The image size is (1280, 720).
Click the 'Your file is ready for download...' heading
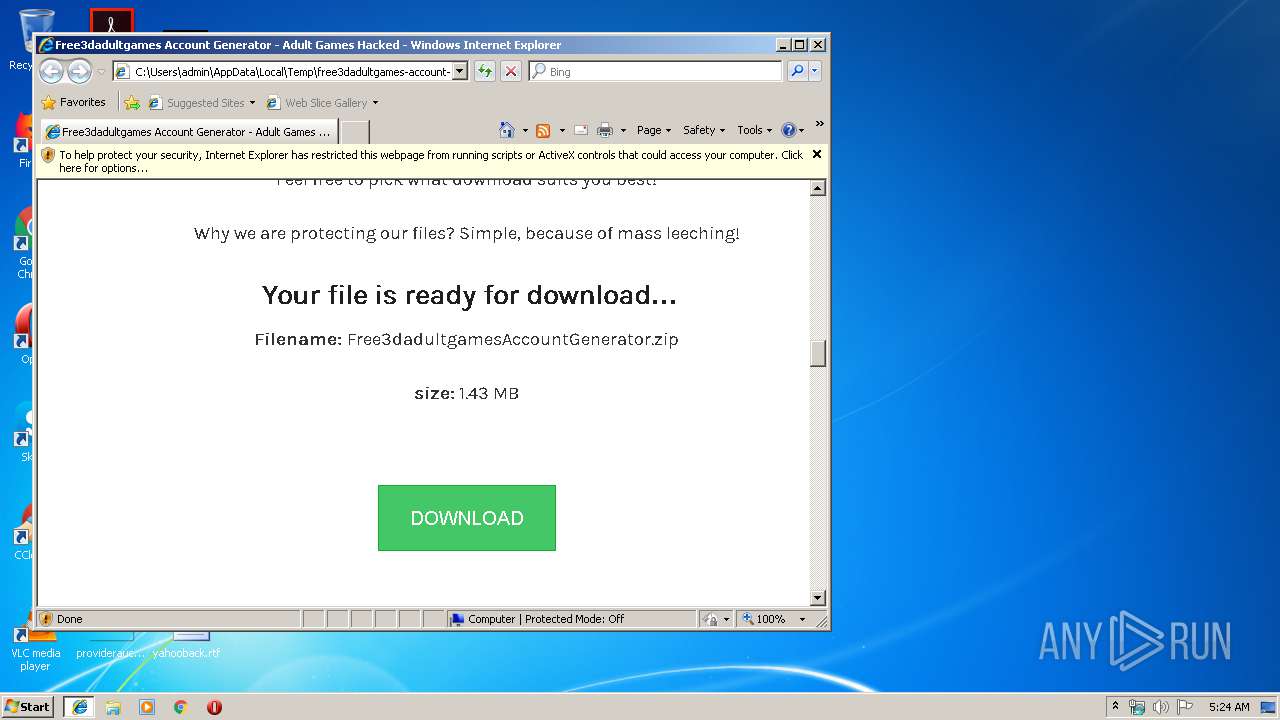(469, 295)
